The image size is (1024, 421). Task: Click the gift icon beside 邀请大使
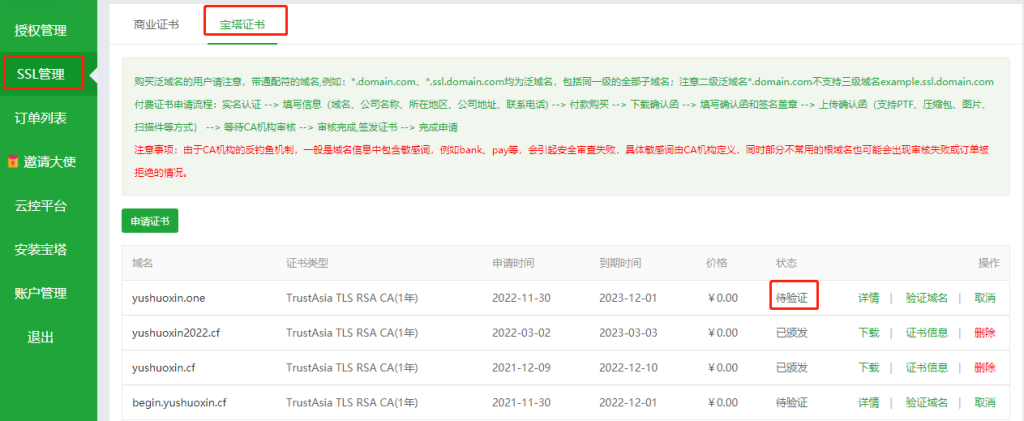12,161
